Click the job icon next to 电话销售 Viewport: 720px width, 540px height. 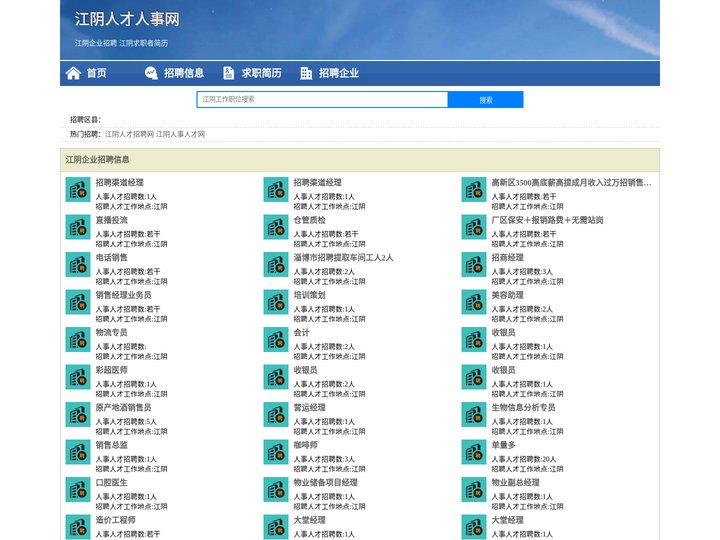(x=78, y=264)
